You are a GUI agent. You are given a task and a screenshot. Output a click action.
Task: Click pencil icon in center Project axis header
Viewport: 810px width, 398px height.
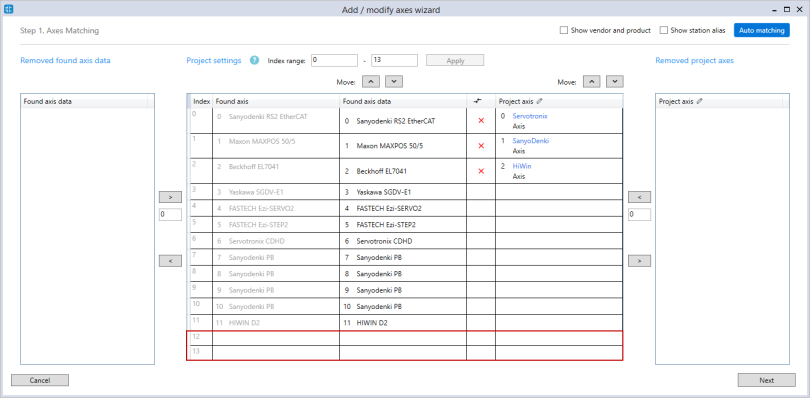point(539,101)
